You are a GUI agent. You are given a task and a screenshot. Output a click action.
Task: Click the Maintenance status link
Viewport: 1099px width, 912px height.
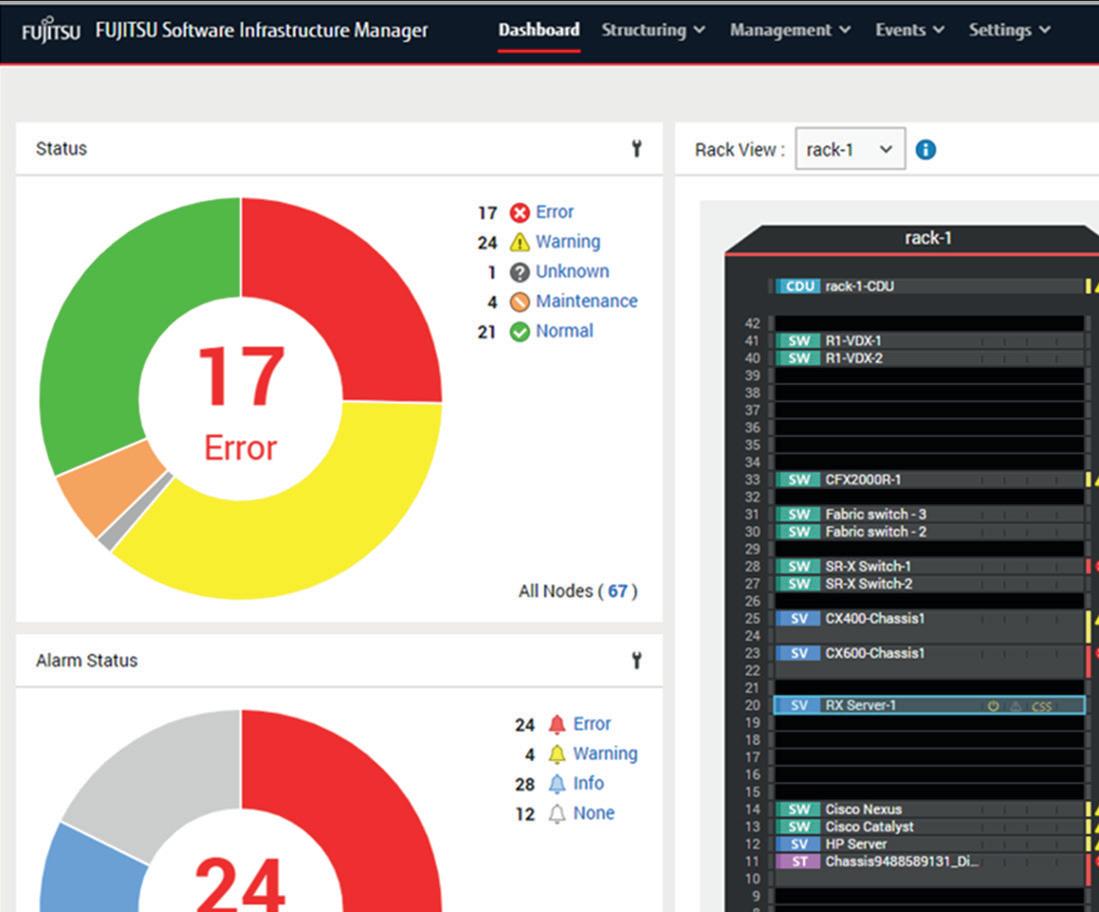click(x=587, y=301)
